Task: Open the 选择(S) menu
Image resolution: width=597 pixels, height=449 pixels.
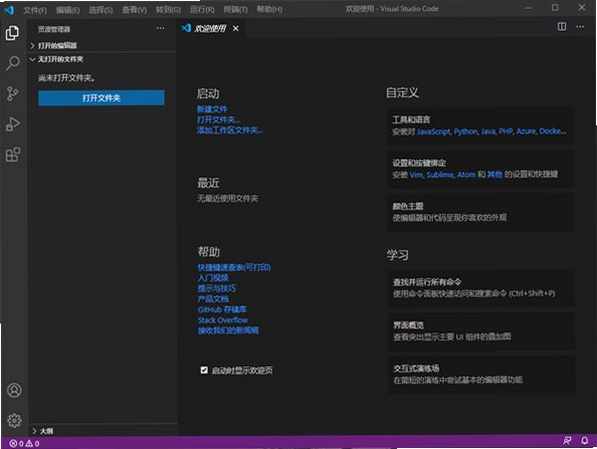Action: (x=101, y=10)
